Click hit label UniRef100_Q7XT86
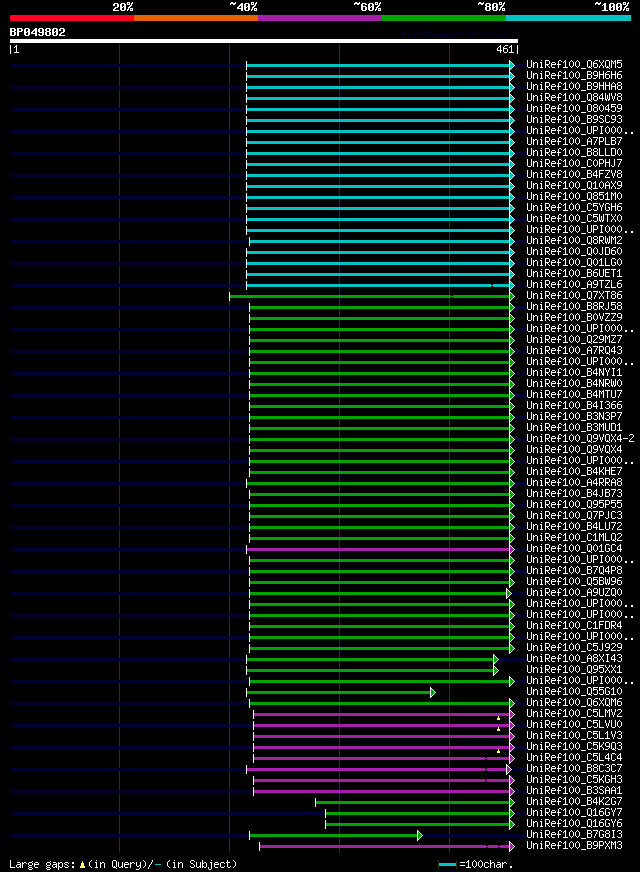The width and height of the screenshot is (640, 872). (574, 296)
